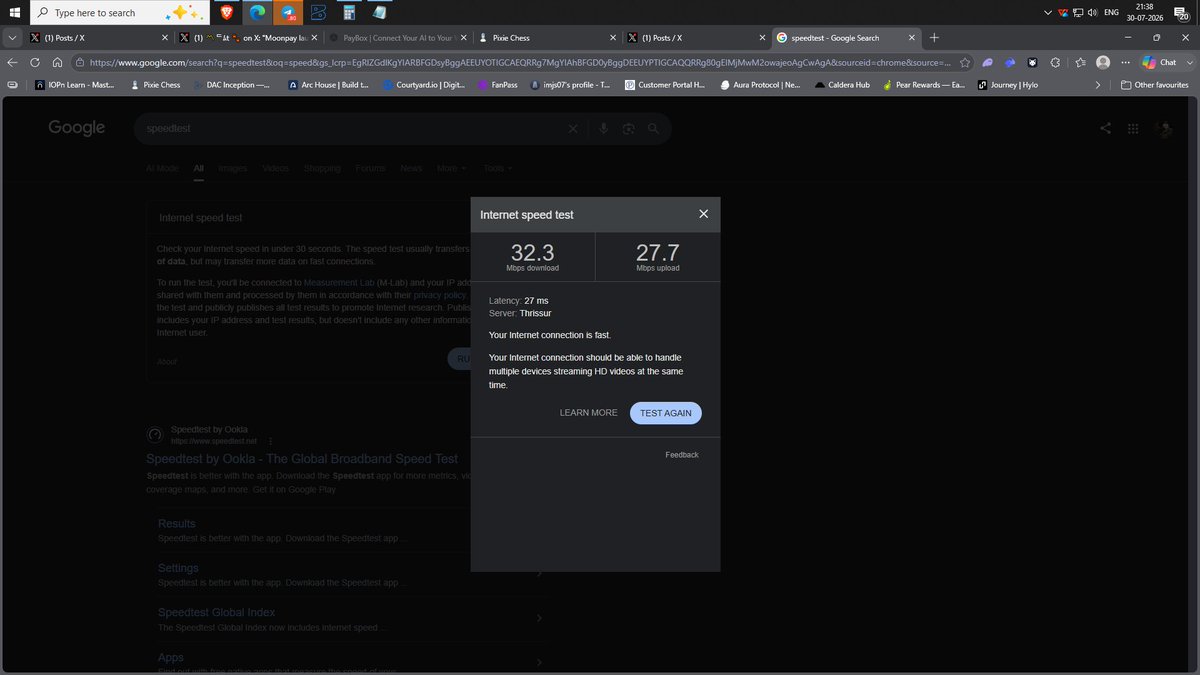Open the FanPass bookmark
The image size is (1200, 675).
click(x=496, y=85)
